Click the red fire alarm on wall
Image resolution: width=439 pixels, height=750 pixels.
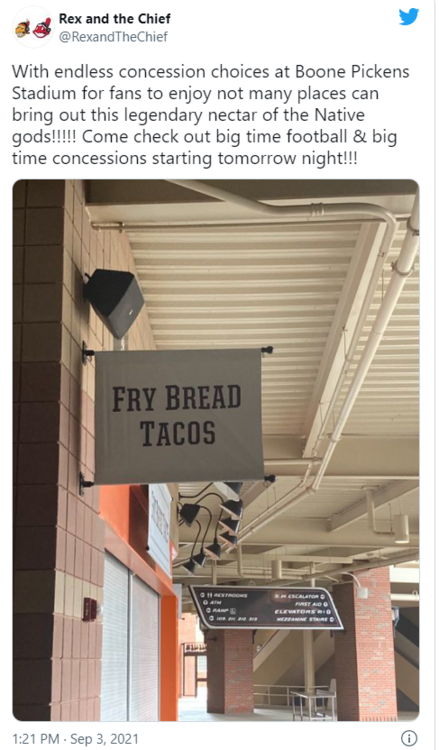[x=89, y=609]
